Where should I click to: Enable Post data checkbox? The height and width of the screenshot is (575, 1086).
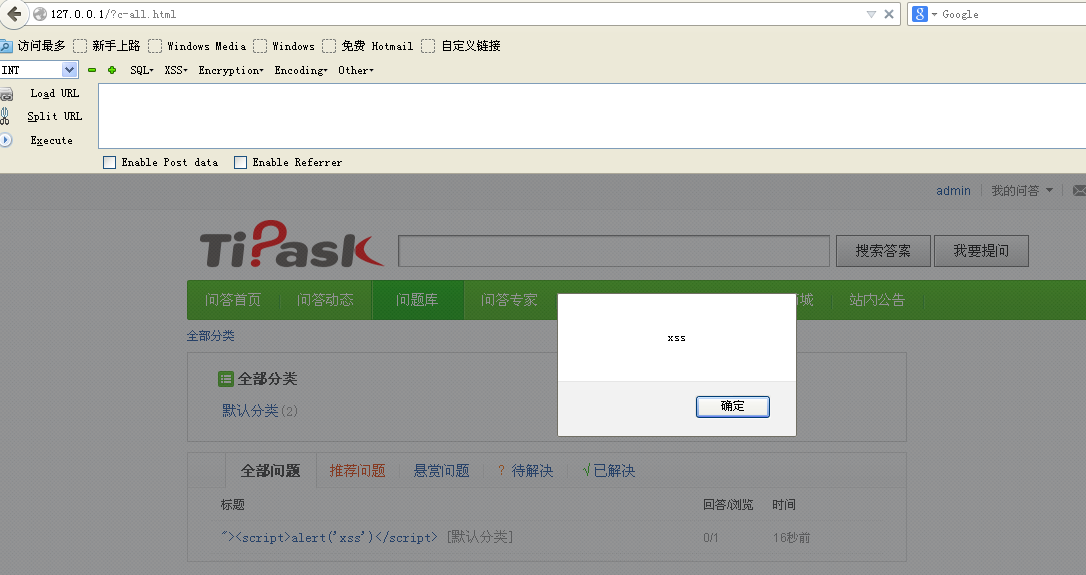click(109, 162)
